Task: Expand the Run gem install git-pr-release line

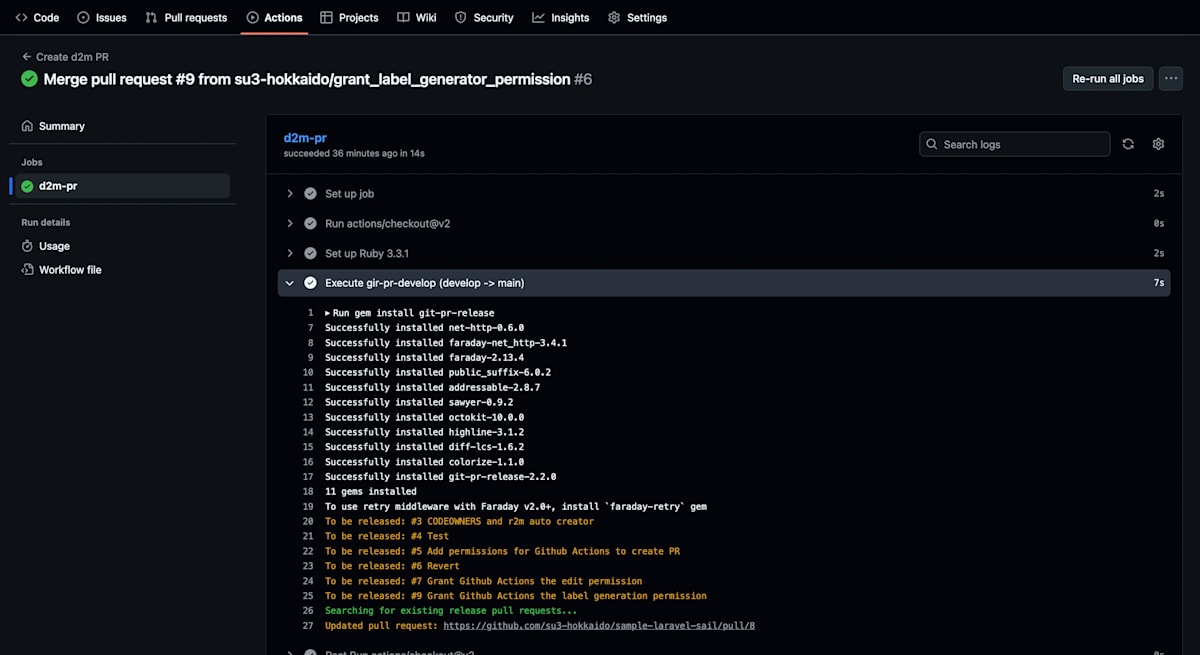Action: click(x=409, y=313)
